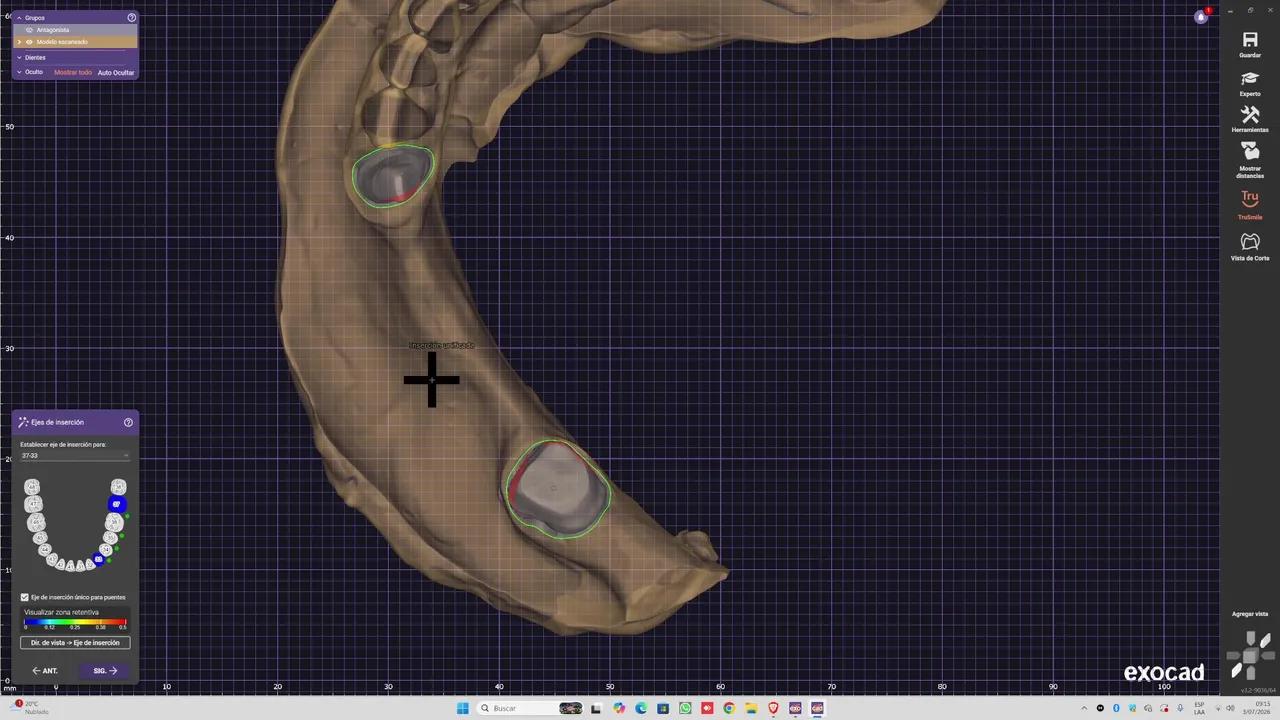Screen dimensions: 1280x720
Task: Toggle visibility eye of Modelo escaneado
Action: [x=29, y=42]
